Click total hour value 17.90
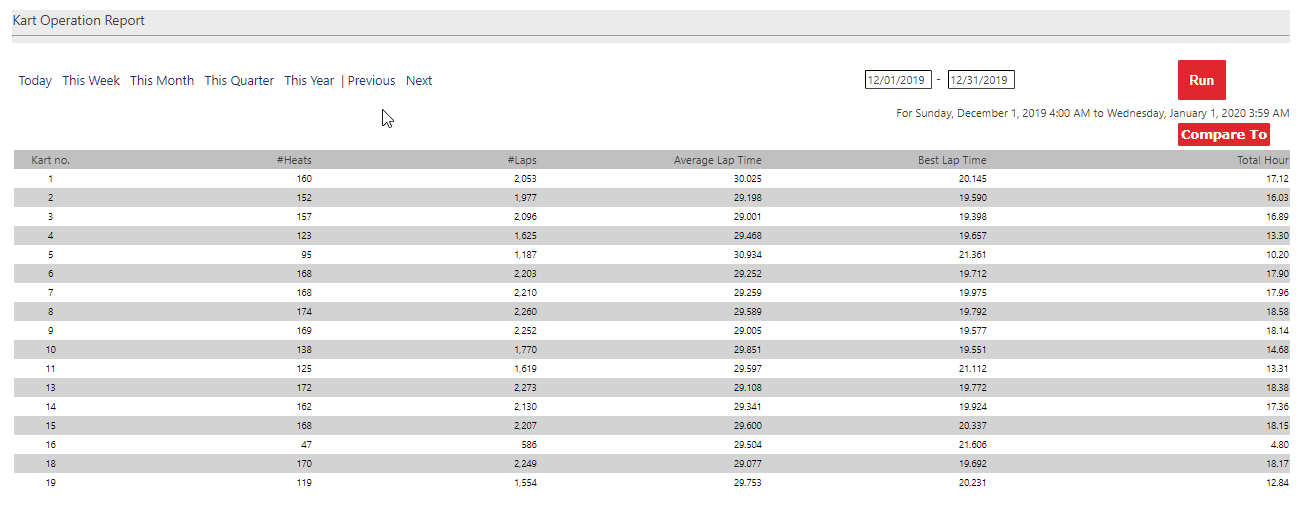The height and width of the screenshot is (508, 1307). [x=1277, y=274]
